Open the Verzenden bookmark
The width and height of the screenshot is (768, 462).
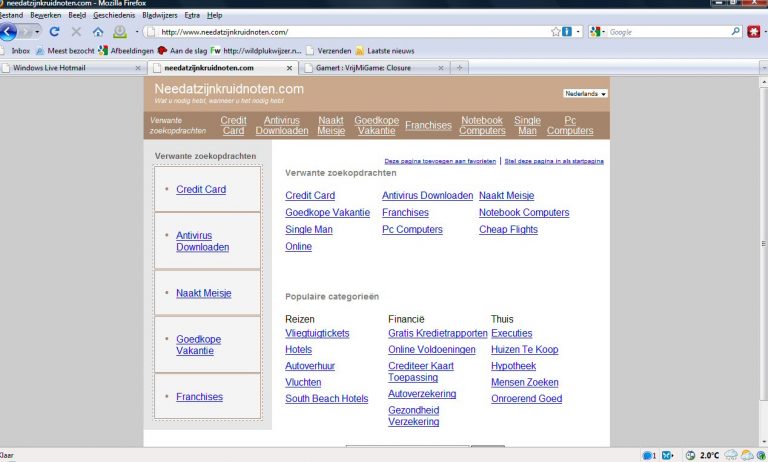(329, 50)
